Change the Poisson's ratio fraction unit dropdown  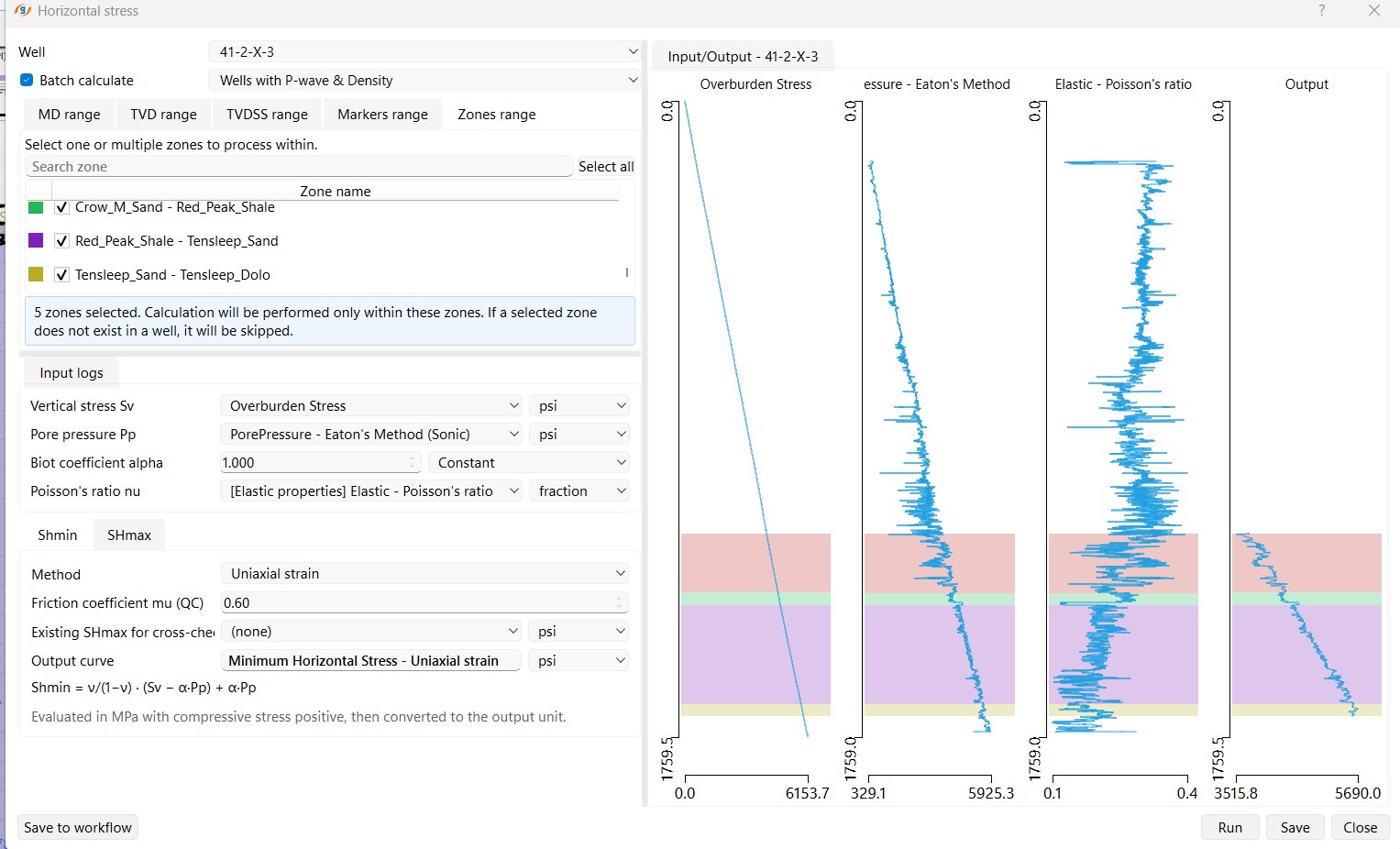[x=579, y=491]
